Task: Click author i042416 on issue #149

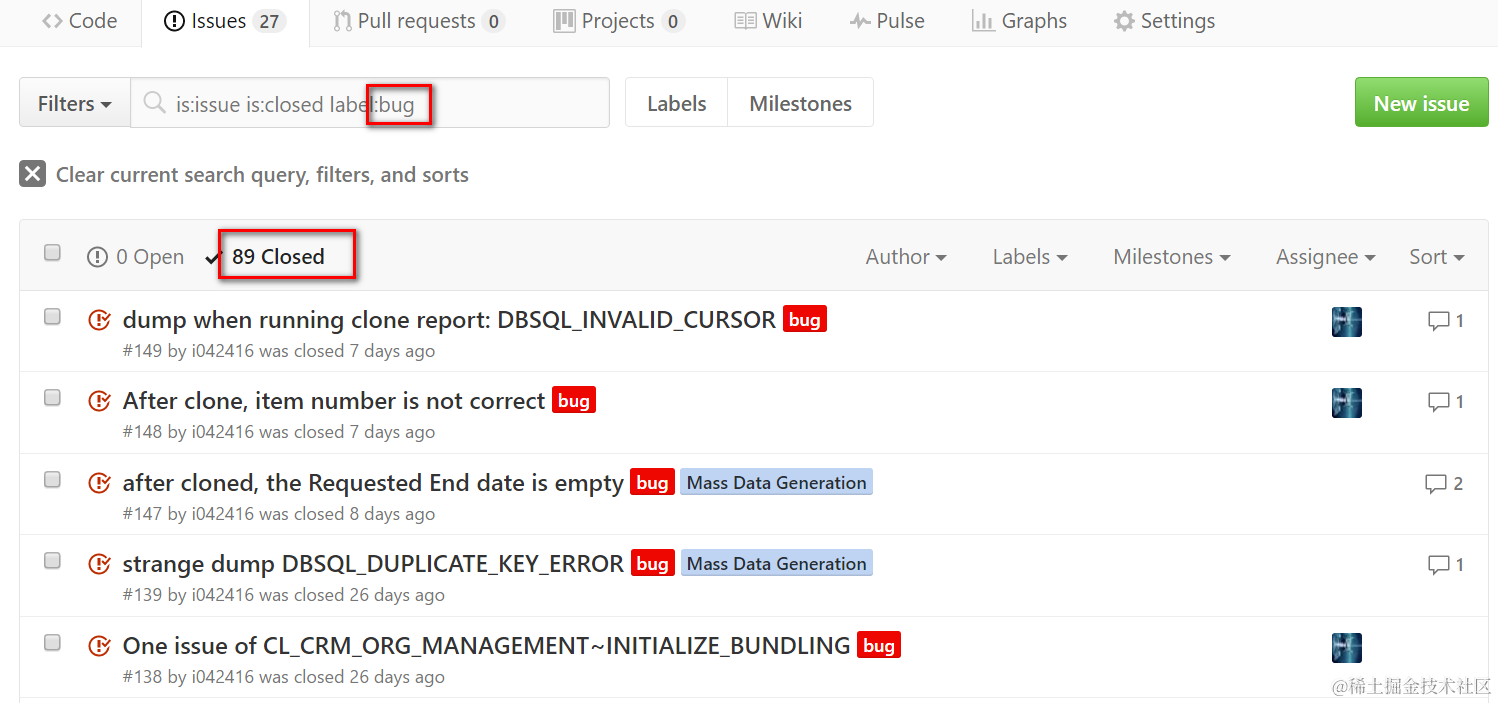Action: [x=223, y=351]
